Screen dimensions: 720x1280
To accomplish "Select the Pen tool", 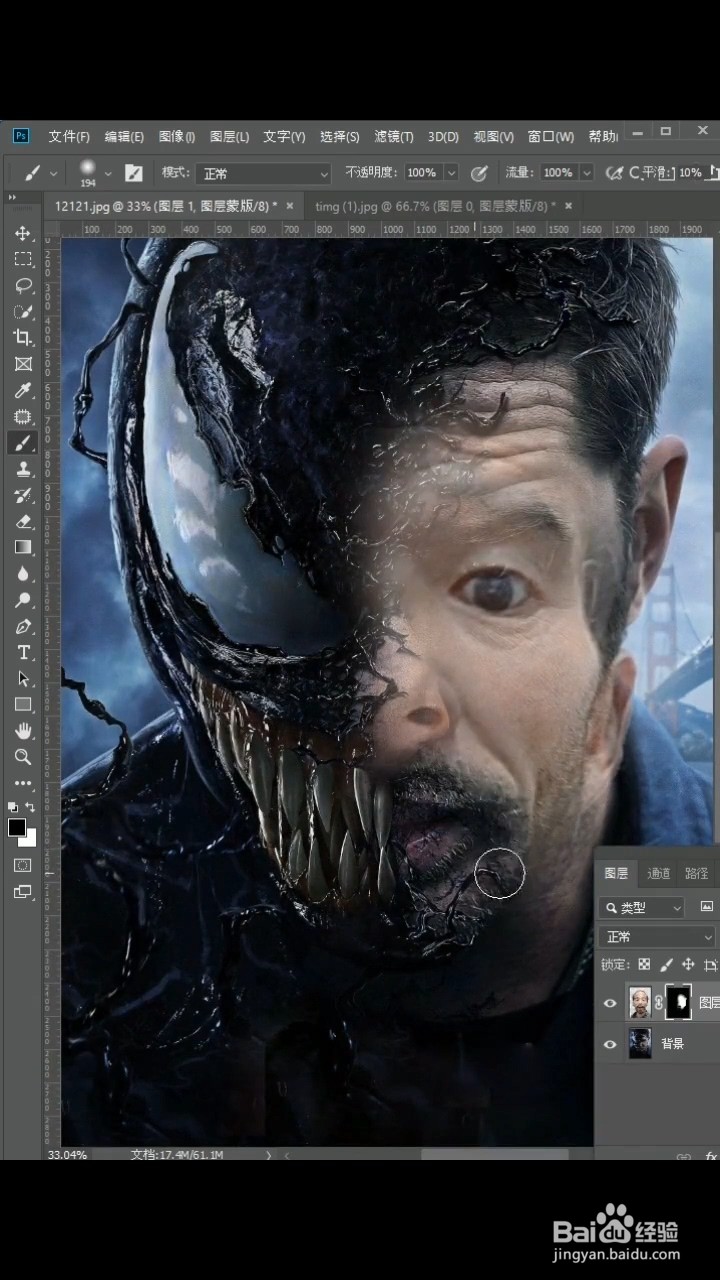I will 23,626.
